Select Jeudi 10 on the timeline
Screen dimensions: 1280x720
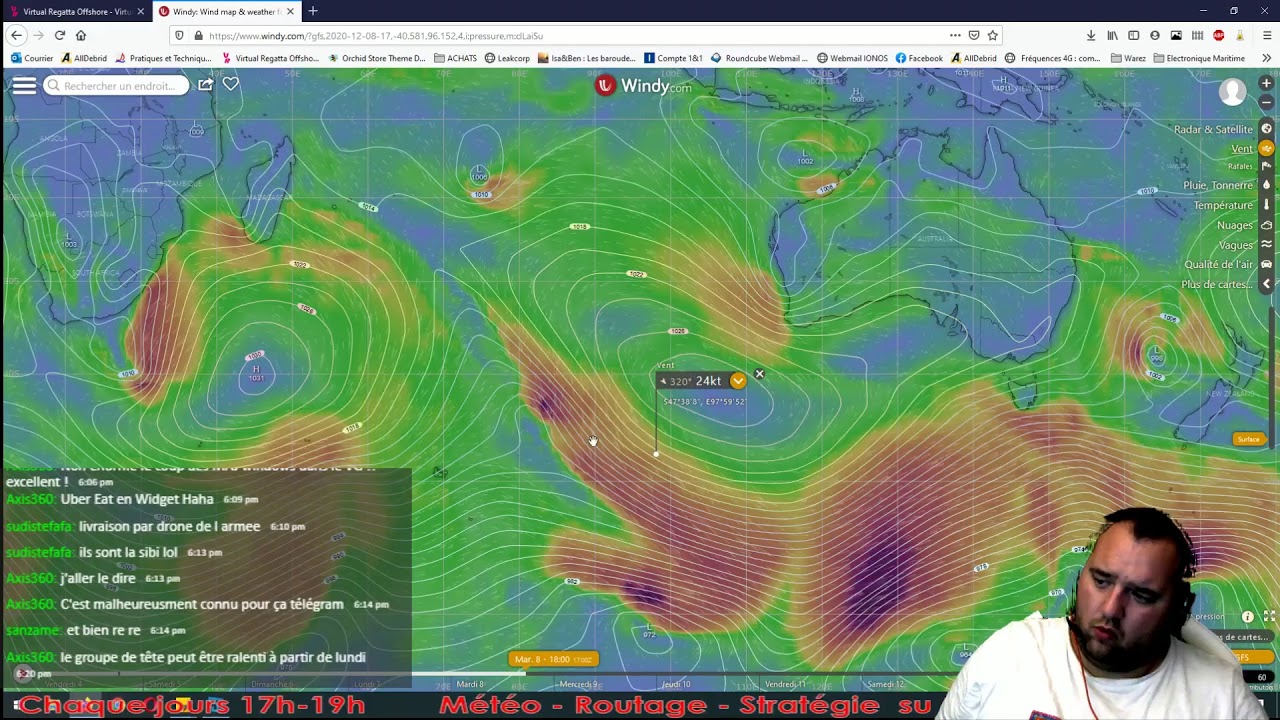(675, 684)
